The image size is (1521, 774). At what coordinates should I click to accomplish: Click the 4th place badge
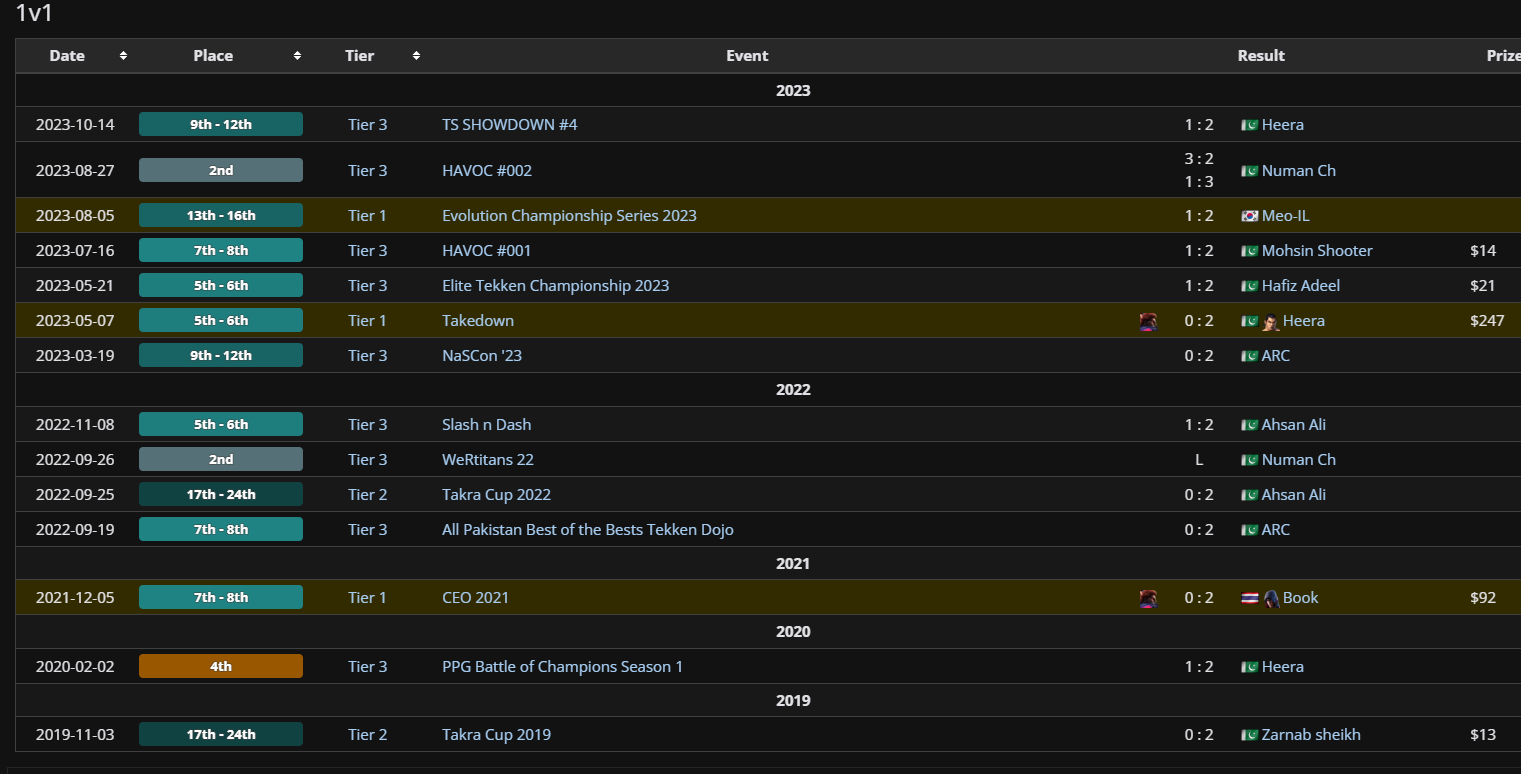[x=221, y=667]
